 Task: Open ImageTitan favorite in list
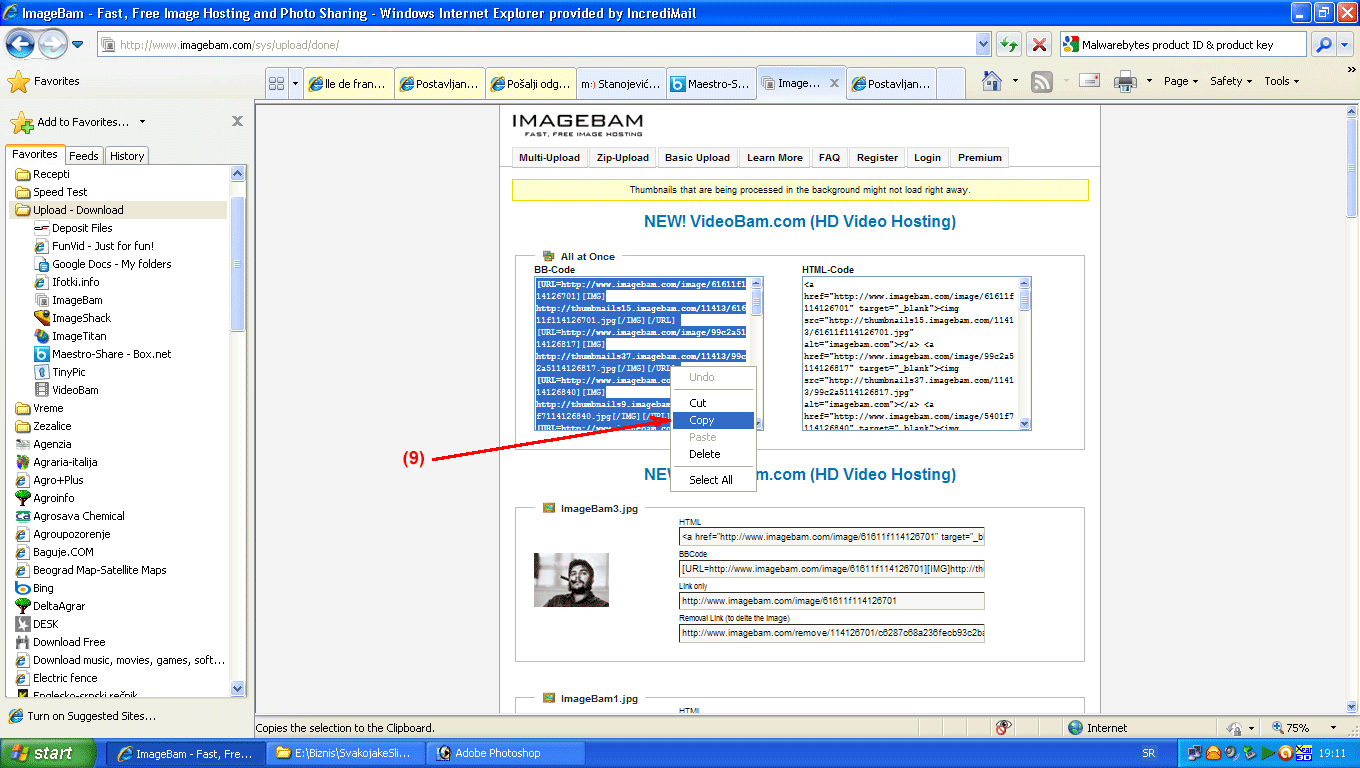[x=79, y=336]
